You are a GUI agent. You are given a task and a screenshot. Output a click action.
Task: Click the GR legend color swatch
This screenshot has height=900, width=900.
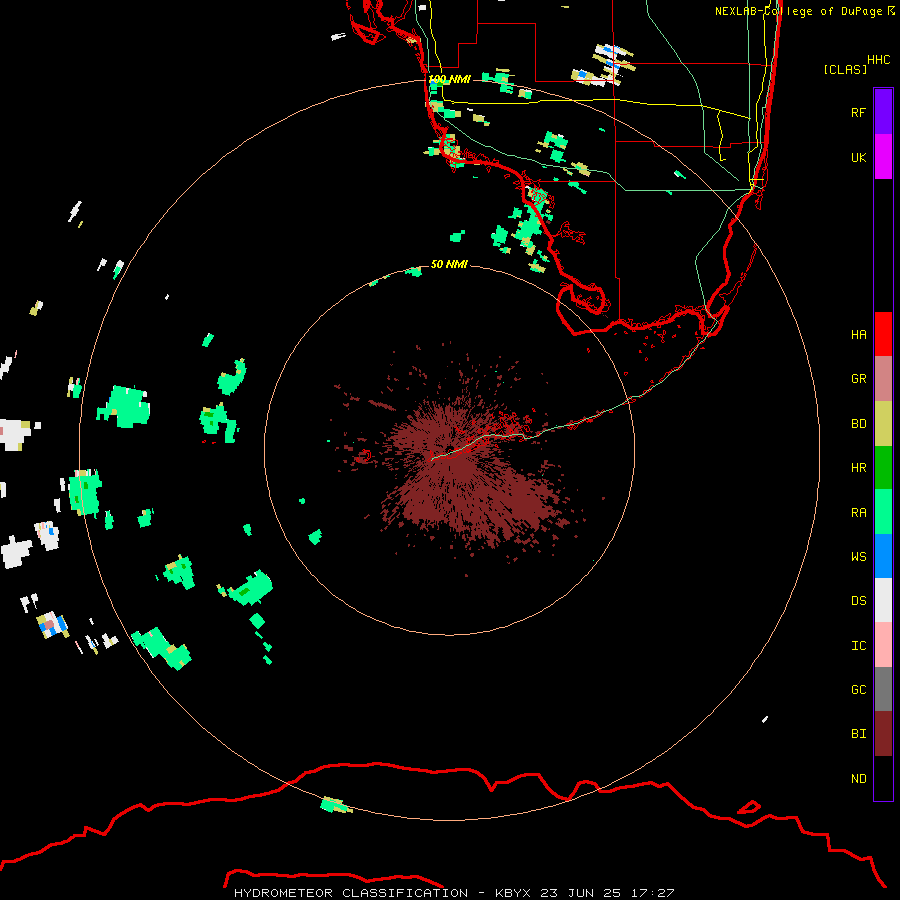pyautogui.click(x=883, y=379)
